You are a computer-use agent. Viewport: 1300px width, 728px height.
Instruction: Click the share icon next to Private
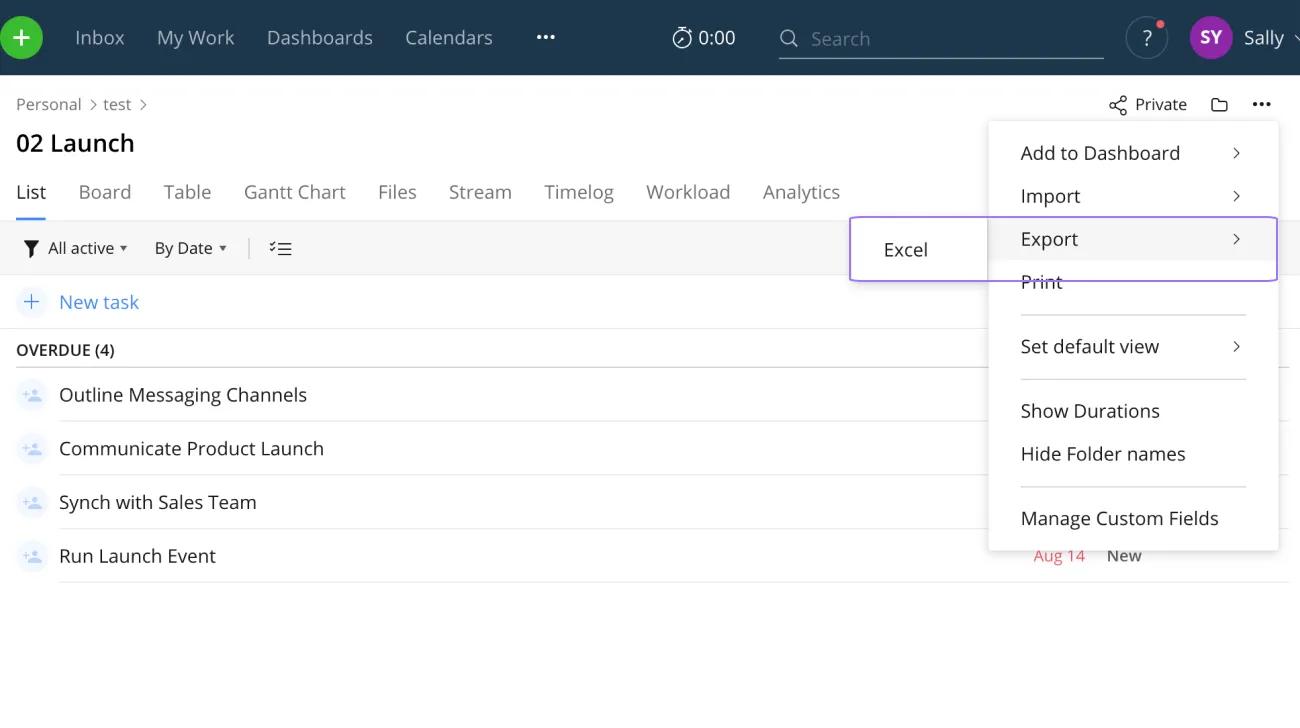[x=1116, y=104]
